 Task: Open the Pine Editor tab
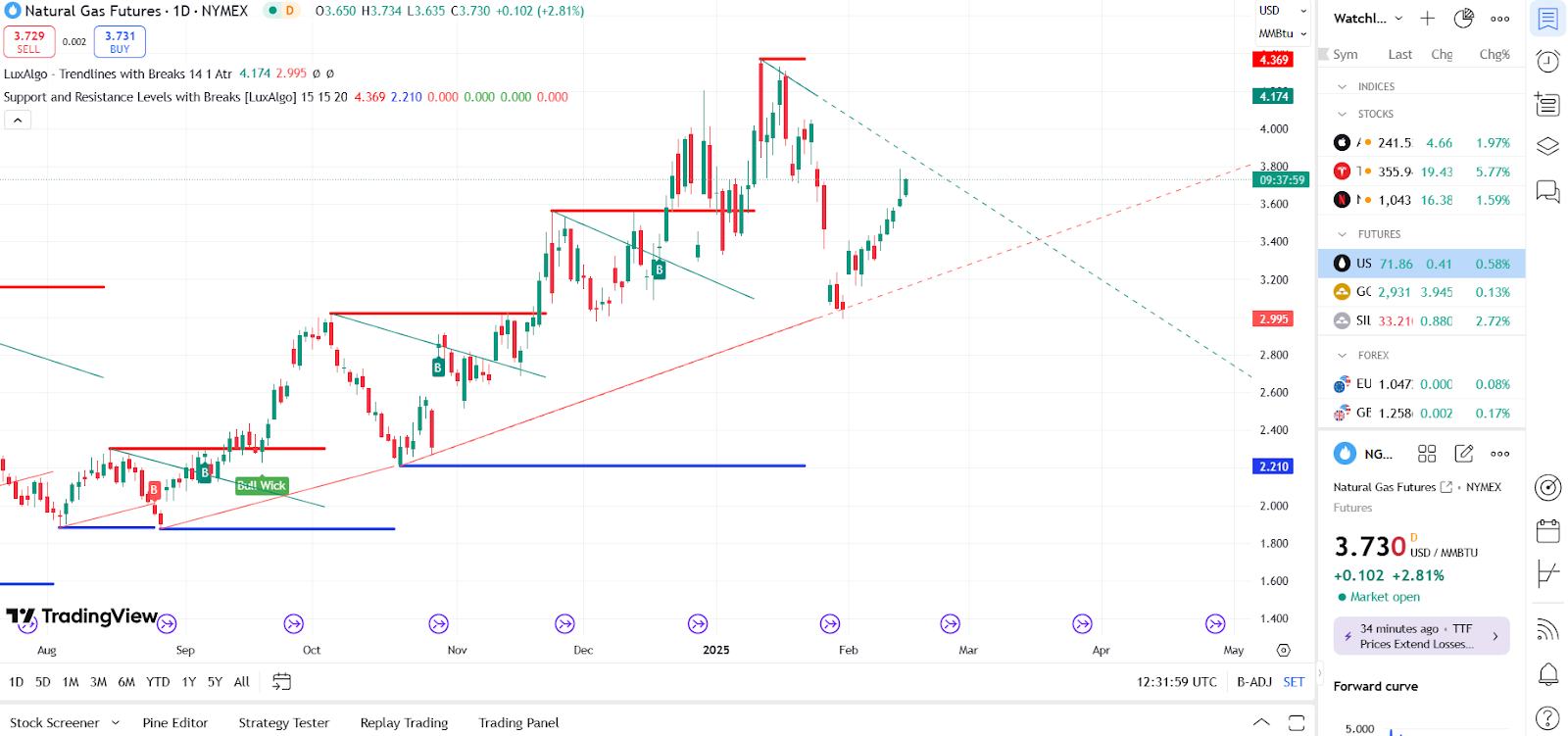click(x=175, y=723)
